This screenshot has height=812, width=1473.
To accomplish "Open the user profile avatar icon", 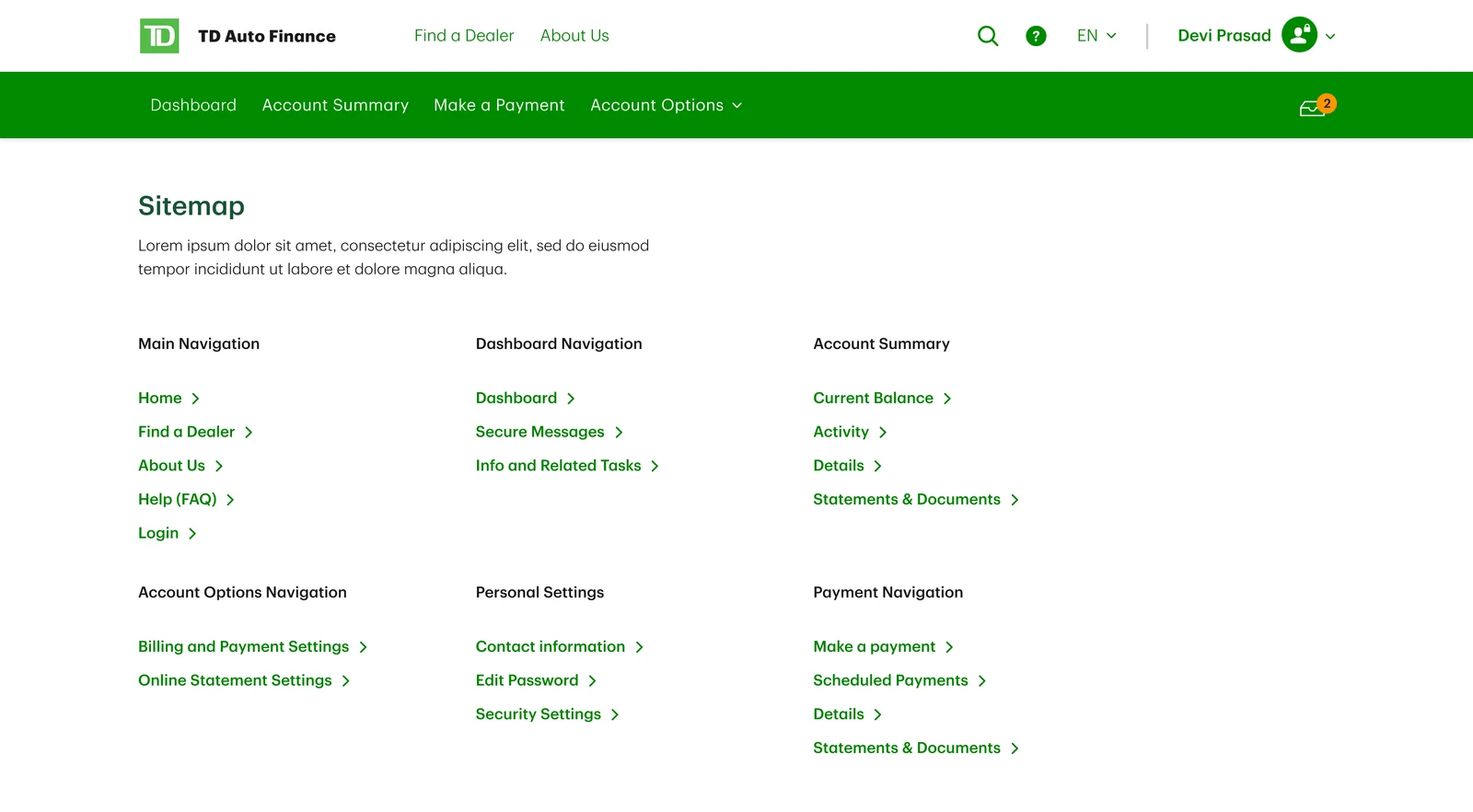I will (x=1299, y=35).
